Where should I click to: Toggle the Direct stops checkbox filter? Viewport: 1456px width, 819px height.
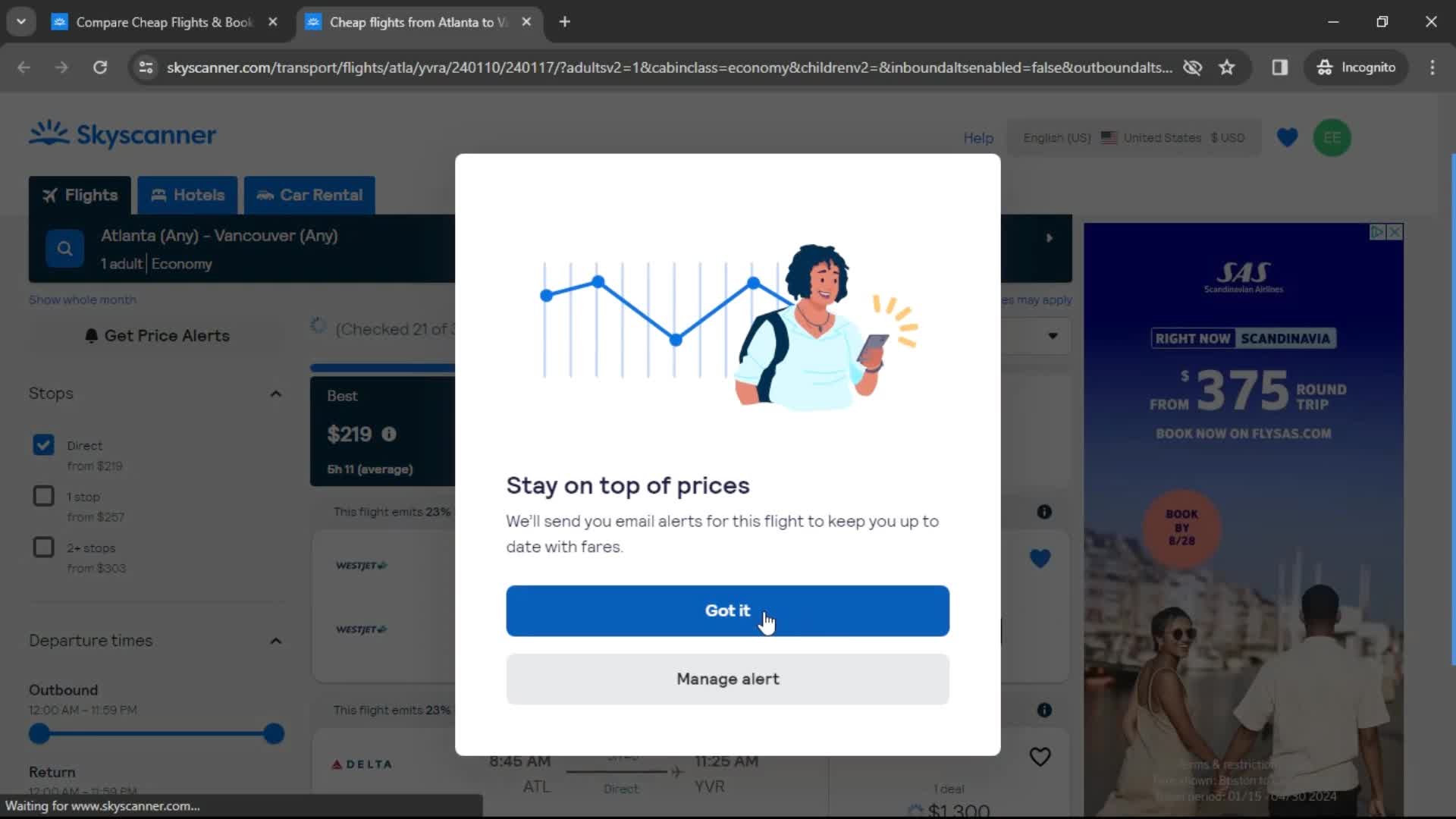[44, 444]
